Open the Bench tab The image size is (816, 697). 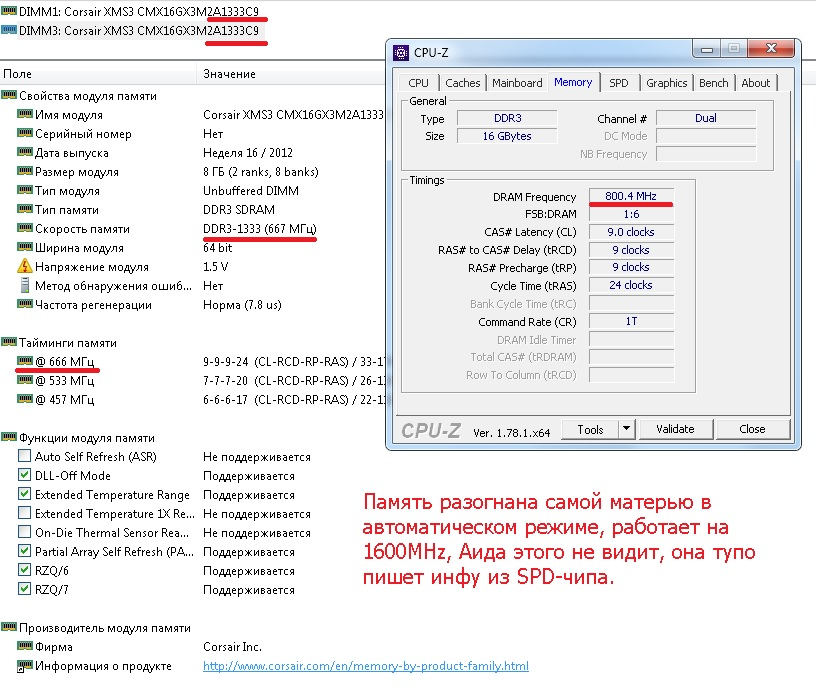pyautogui.click(x=713, y=83)
